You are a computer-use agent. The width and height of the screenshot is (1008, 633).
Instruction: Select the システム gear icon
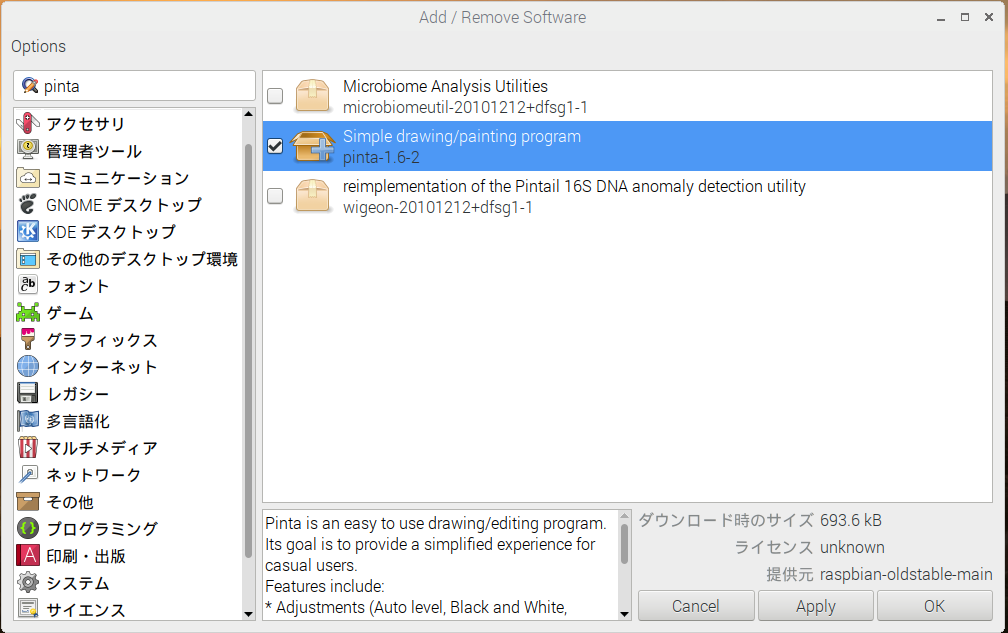pyautogui.click(x=28, y=582)
